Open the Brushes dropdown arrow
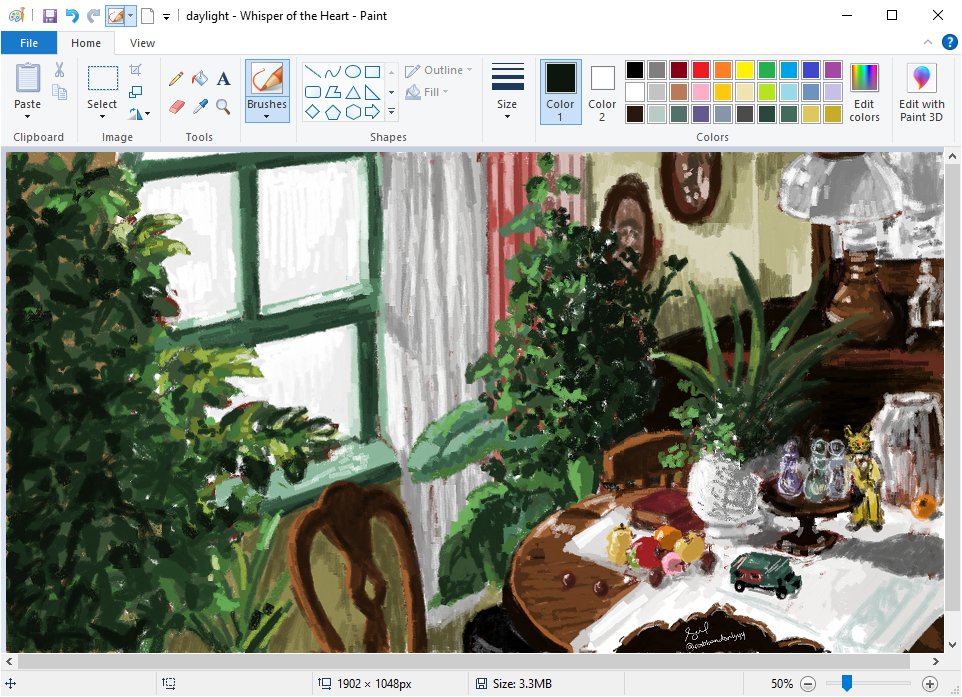This screenshot has width=962, height=697. coord(267,117)
